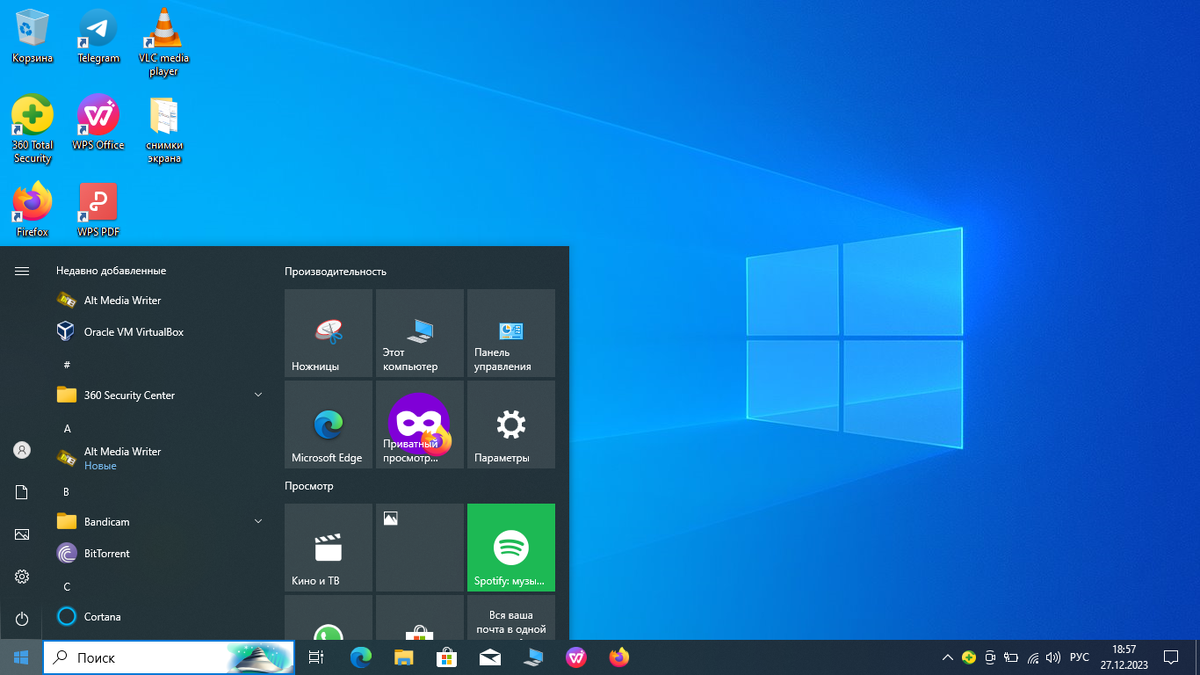The width and height of the screenshot is (1200, 675).
Task: Switch input language via РУС indicator
Action: pos(1079,657)
